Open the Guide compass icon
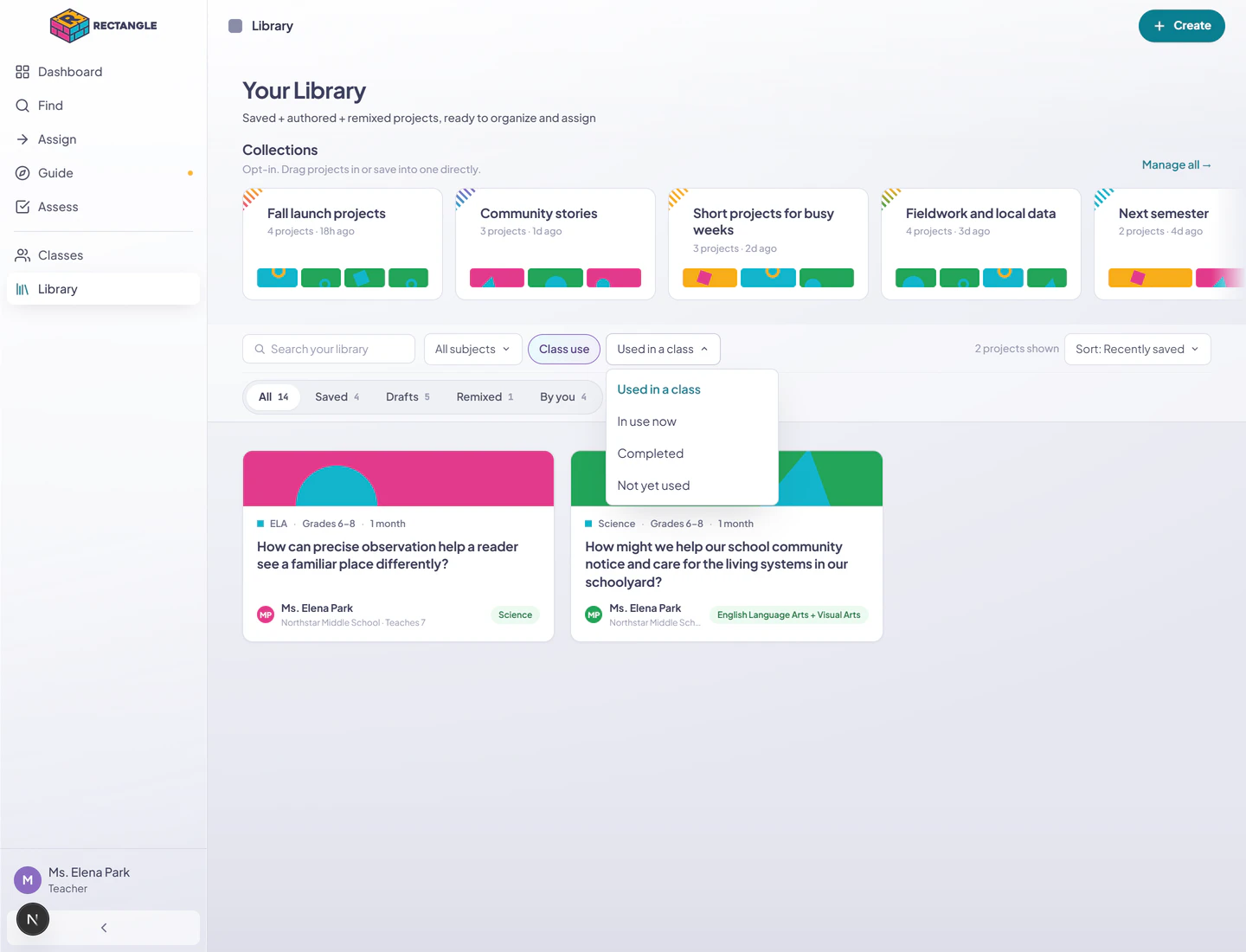 click(22, 173)
